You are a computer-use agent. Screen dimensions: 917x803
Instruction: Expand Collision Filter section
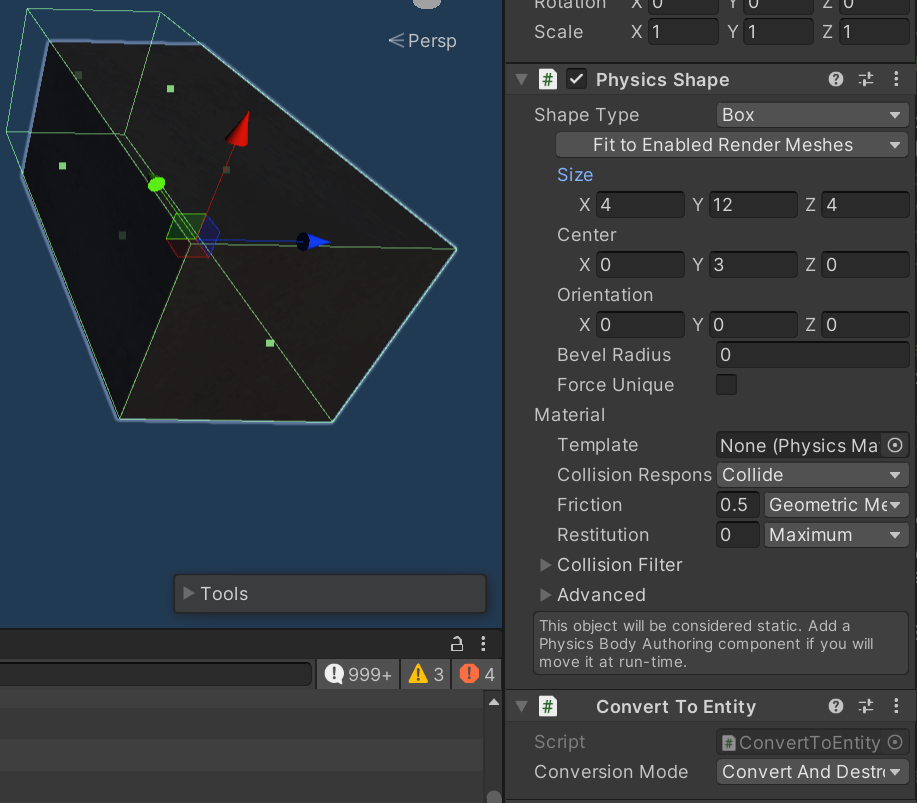coord(545,565)
